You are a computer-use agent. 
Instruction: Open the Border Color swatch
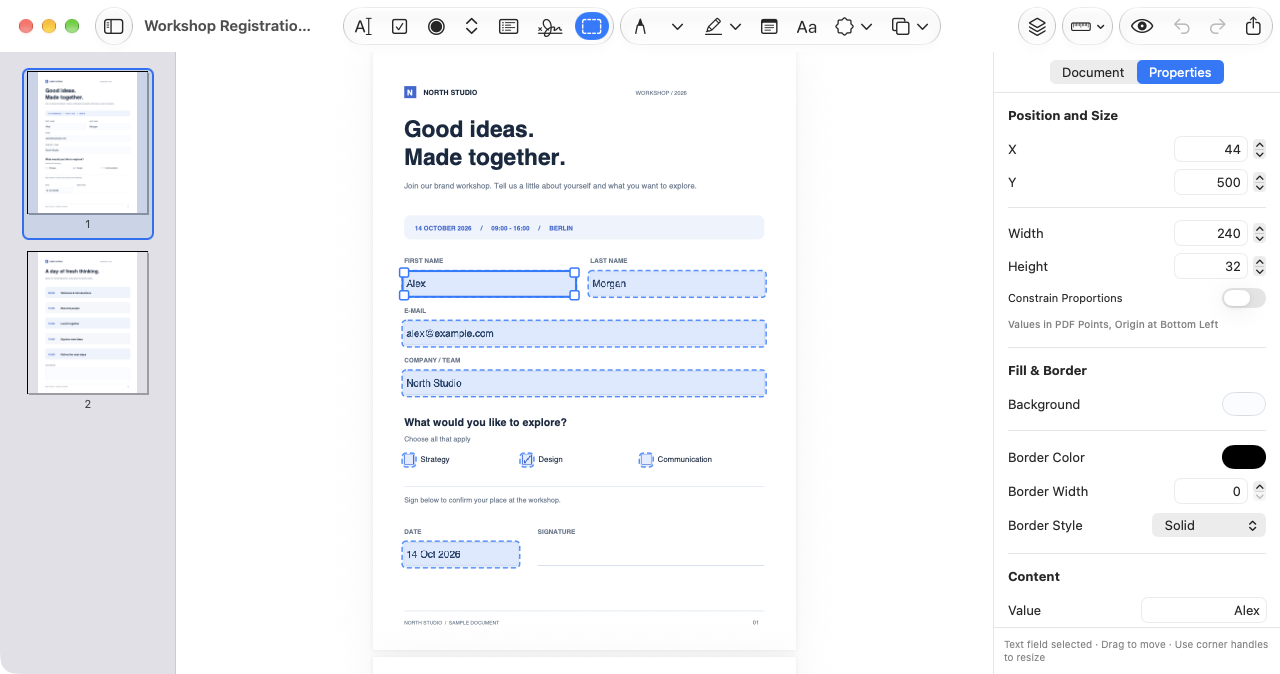1244,457
